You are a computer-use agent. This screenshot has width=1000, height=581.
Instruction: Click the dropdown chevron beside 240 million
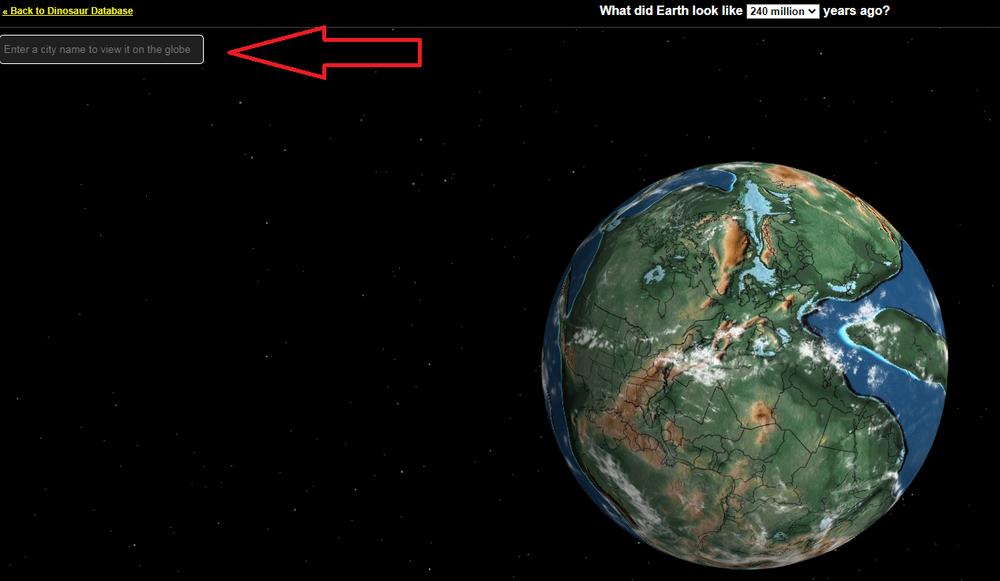point(812,11)
